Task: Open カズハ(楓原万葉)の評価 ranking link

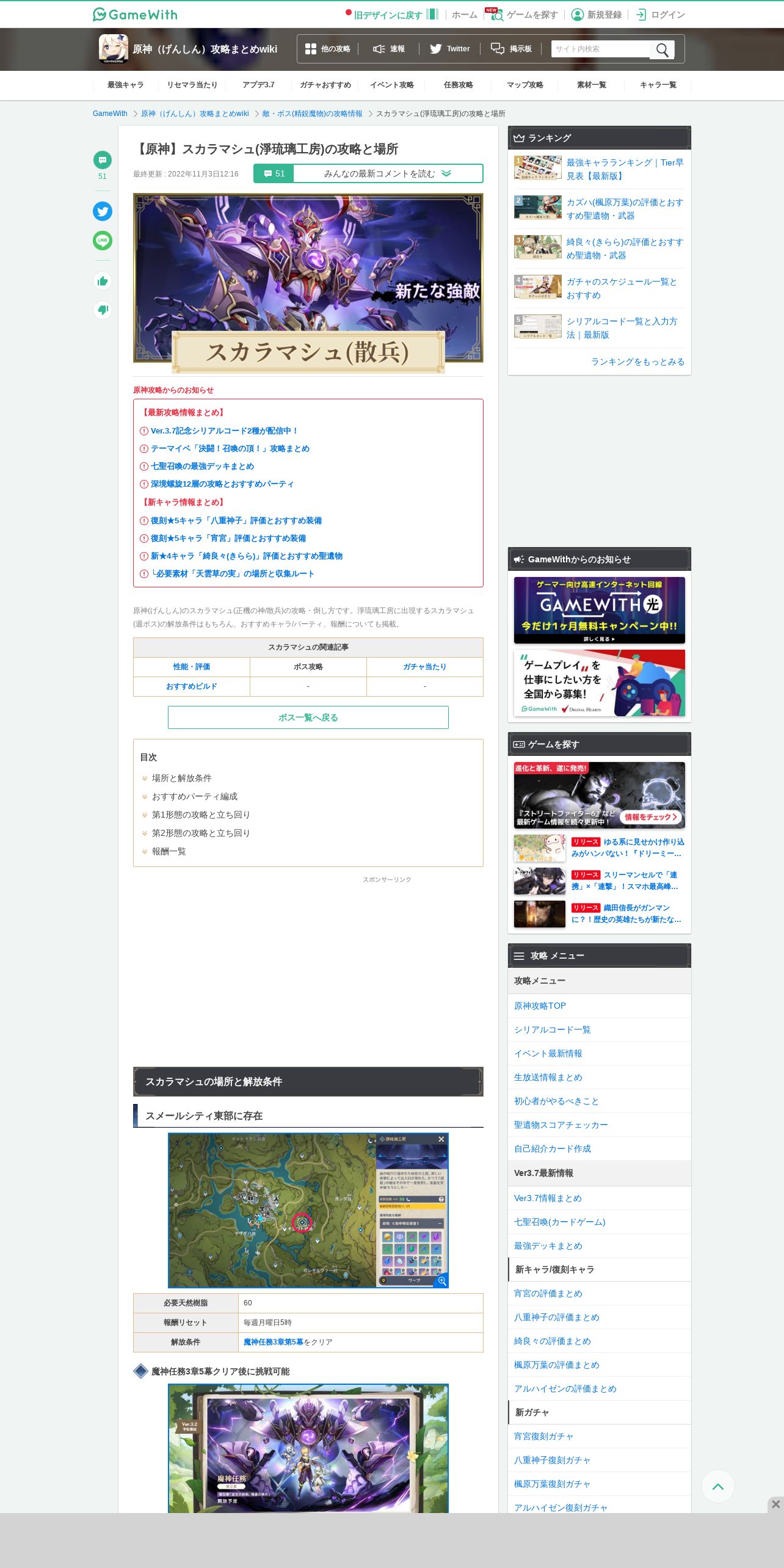Action: (625, 209)
